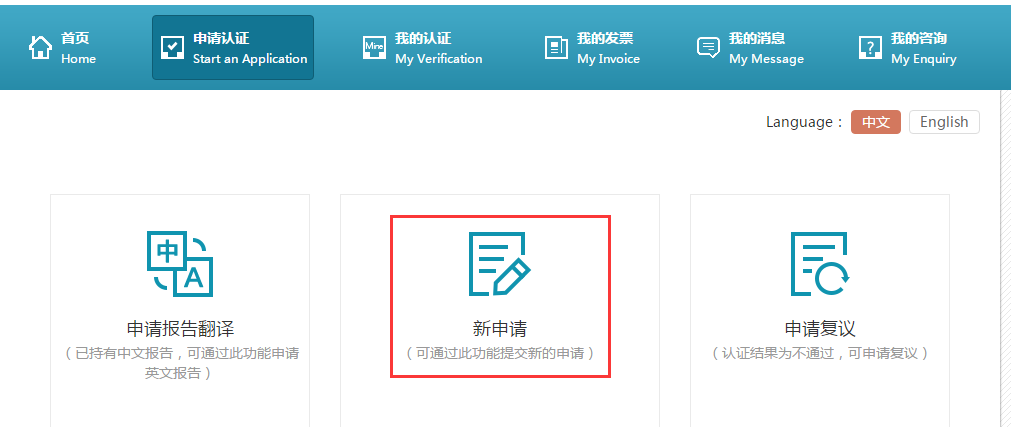
Task: Open the 首页 Home tab label
Action: click(x=78, y=48)
